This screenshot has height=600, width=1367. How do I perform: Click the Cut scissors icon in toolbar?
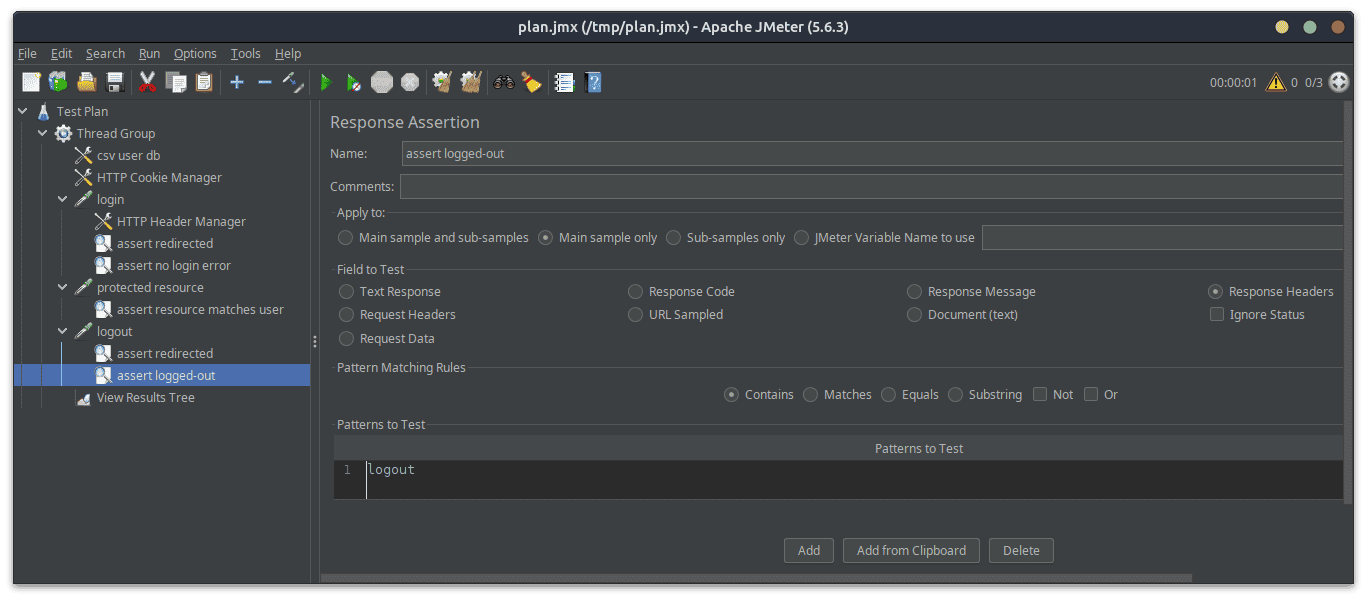click(147, 82)
